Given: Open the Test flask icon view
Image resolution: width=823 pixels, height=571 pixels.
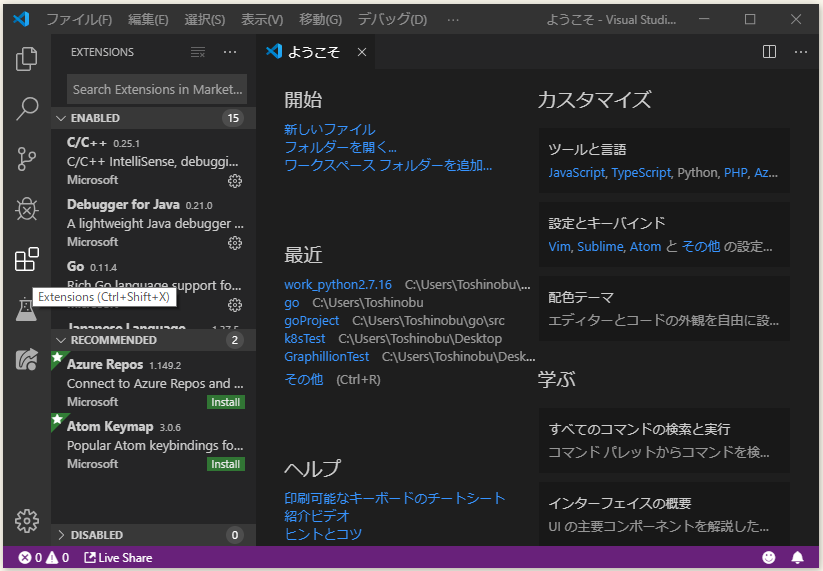Looking at the screenshot, I should click(26, 309).
